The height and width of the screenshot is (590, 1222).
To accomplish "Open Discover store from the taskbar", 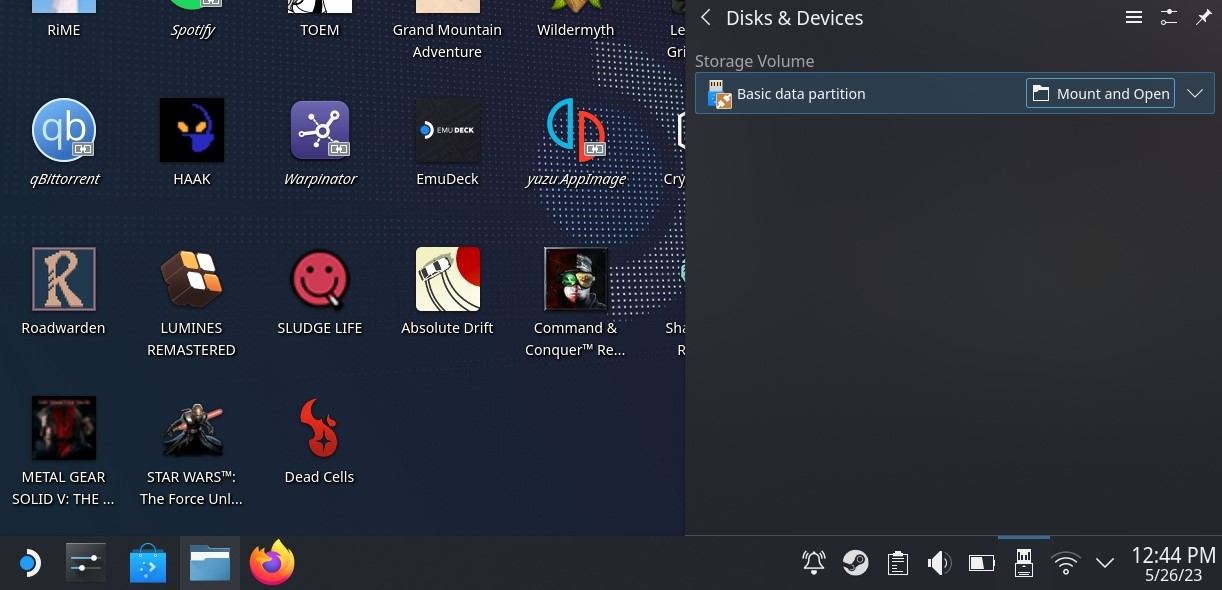I will click(x=148, y=563).
